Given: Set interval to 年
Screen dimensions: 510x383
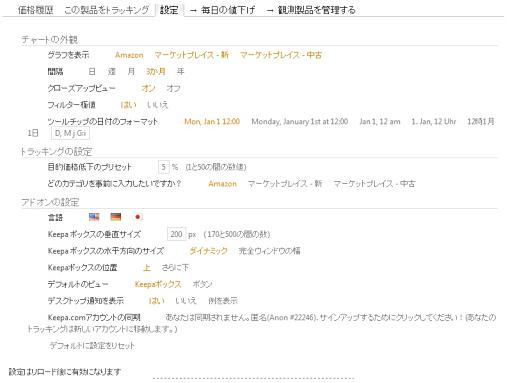Looking at the screenshot, I should (x=180, y=72).
